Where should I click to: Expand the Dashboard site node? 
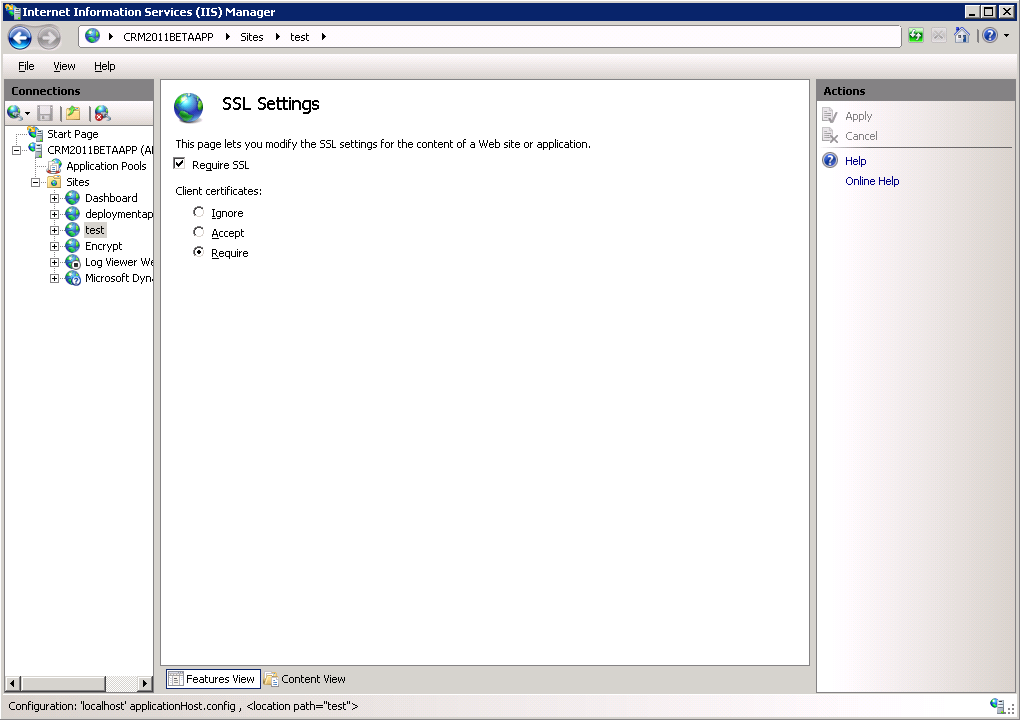tap(55, 197)
